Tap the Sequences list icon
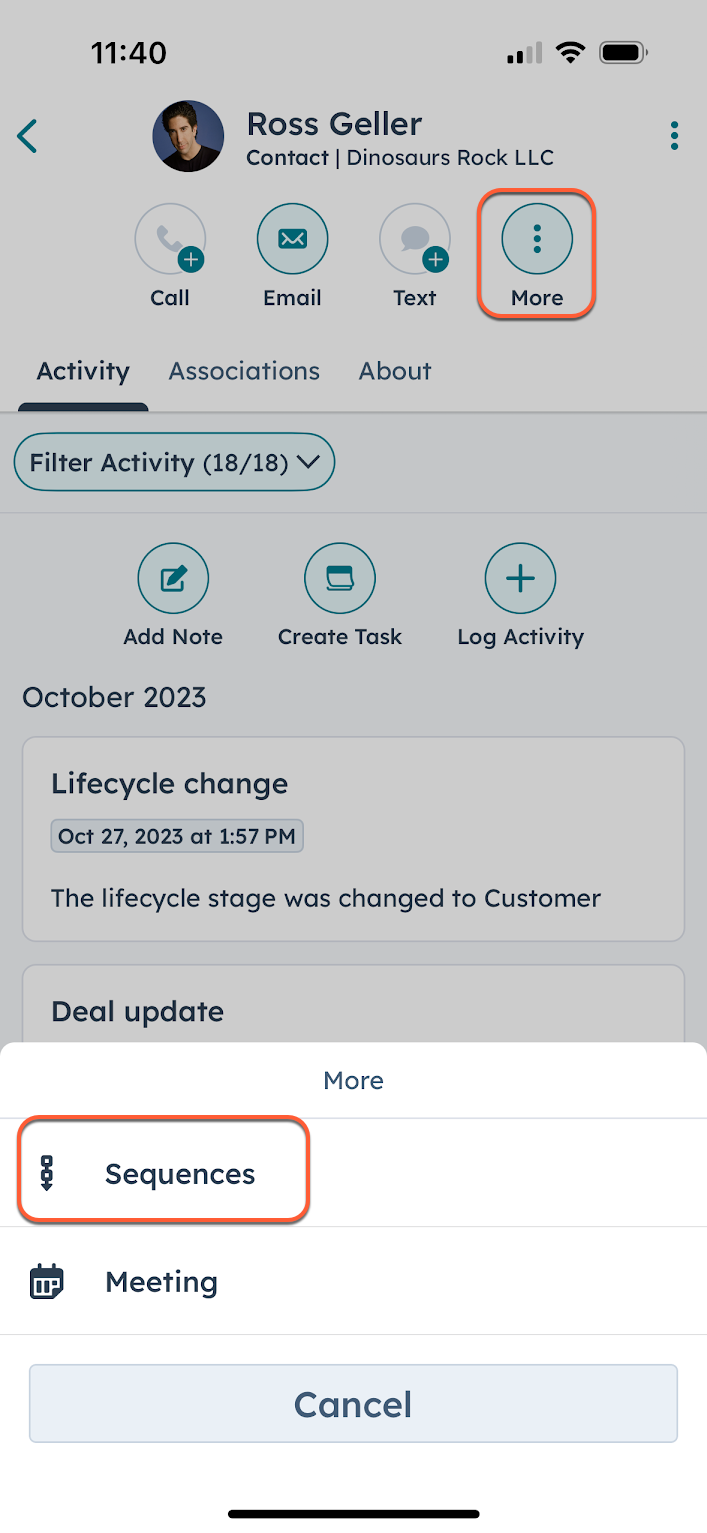Screen dimensions: 707x1533 (x=46, y=1173)
